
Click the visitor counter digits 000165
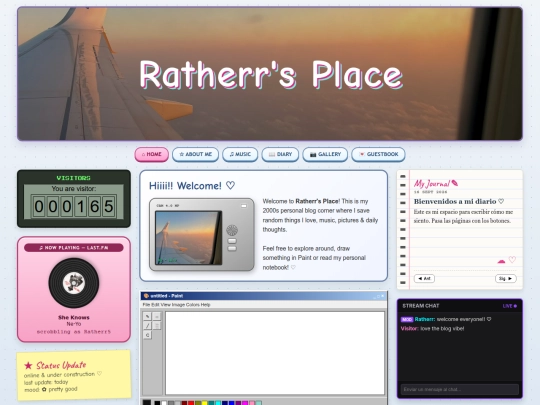74,206
